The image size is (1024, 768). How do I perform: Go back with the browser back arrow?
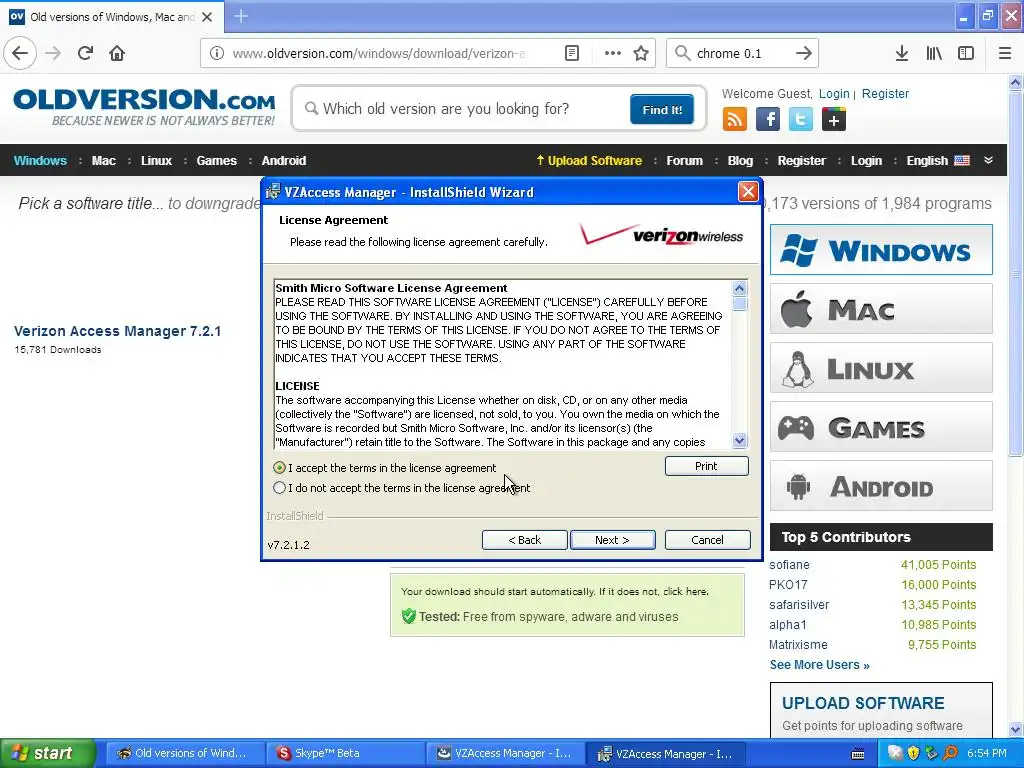click(20, 53)
